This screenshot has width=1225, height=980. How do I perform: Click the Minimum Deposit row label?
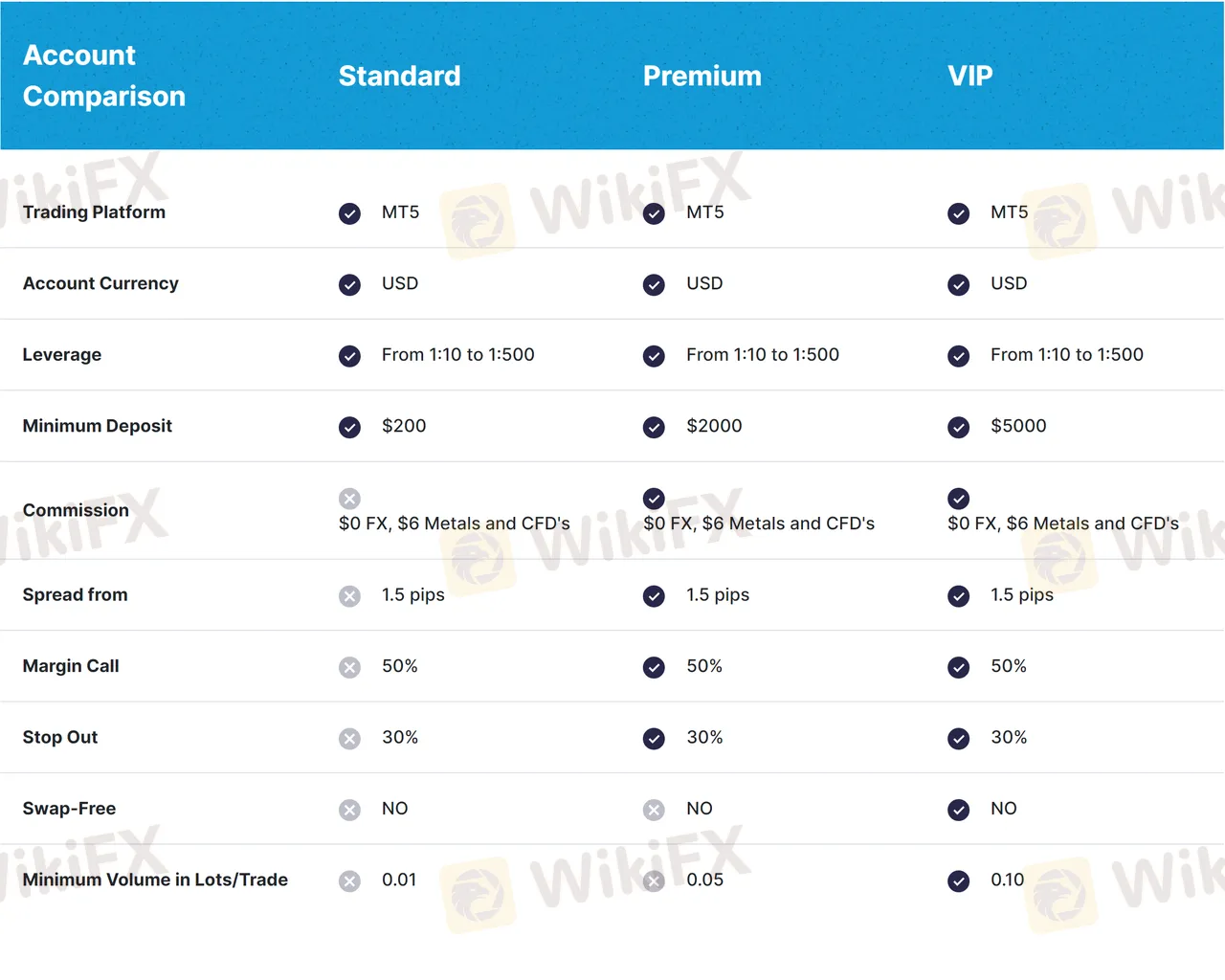(97, 426)
